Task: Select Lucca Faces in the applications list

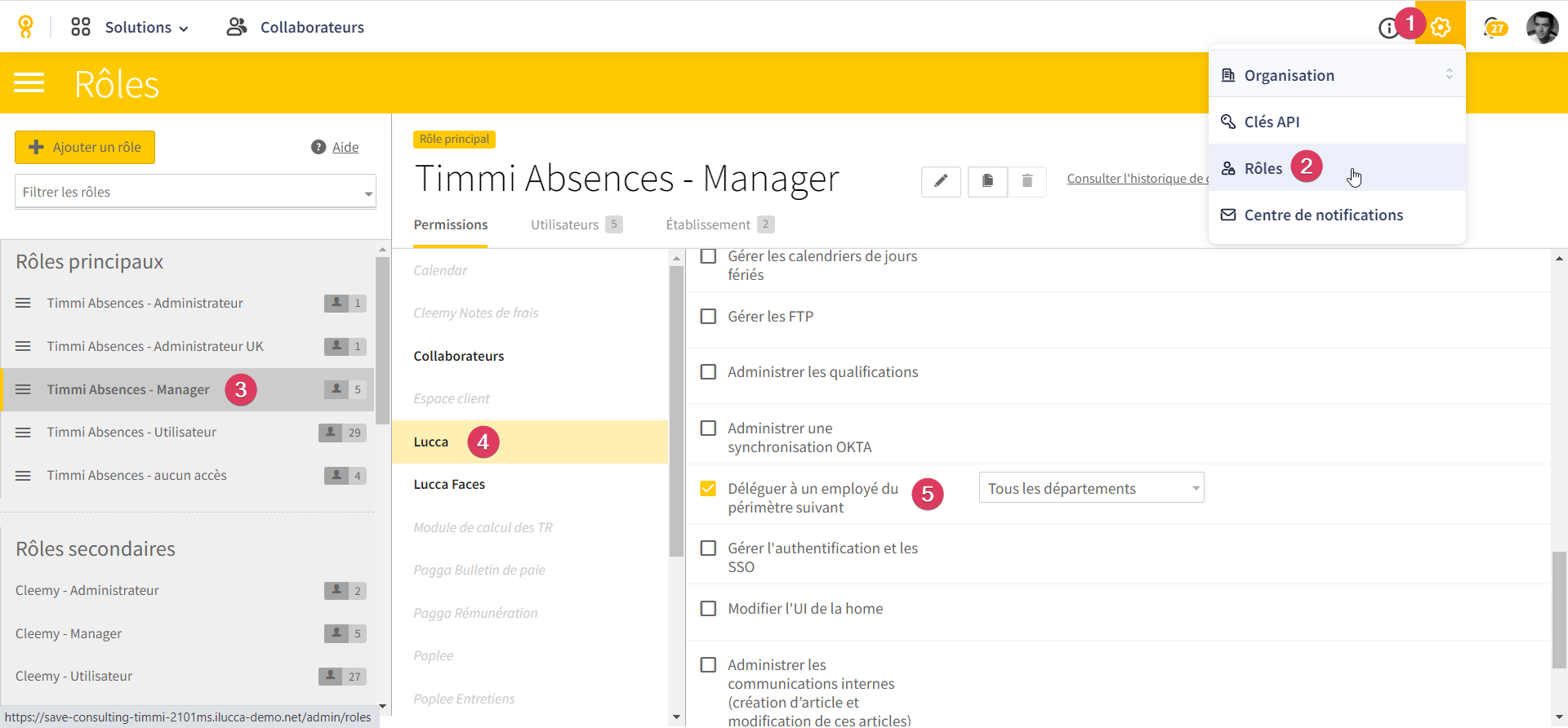Action: (x=530, y=484)
